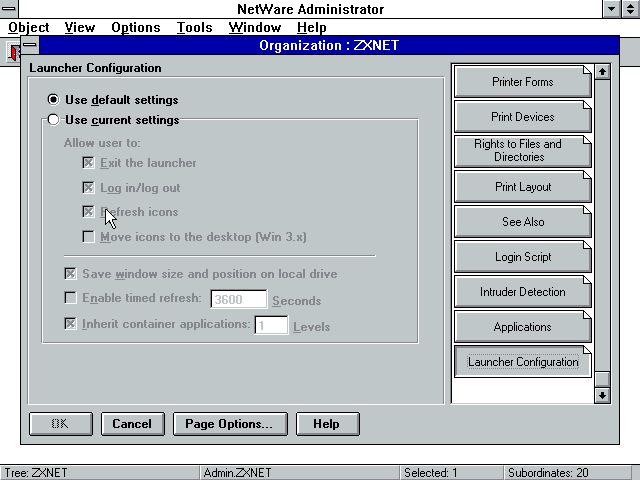Viewport: 640px width, 480px height.
Task: Open NetWare Administrator system control menu
Action: coord(9,9)
